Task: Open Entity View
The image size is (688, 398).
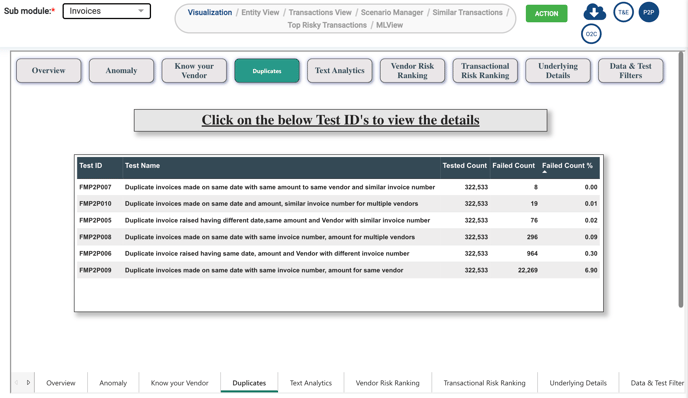Action: coord(260,12)
